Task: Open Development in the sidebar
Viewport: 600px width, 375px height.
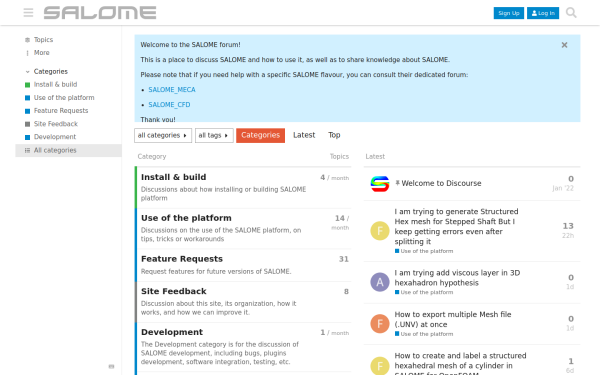Action: point(55,137)
